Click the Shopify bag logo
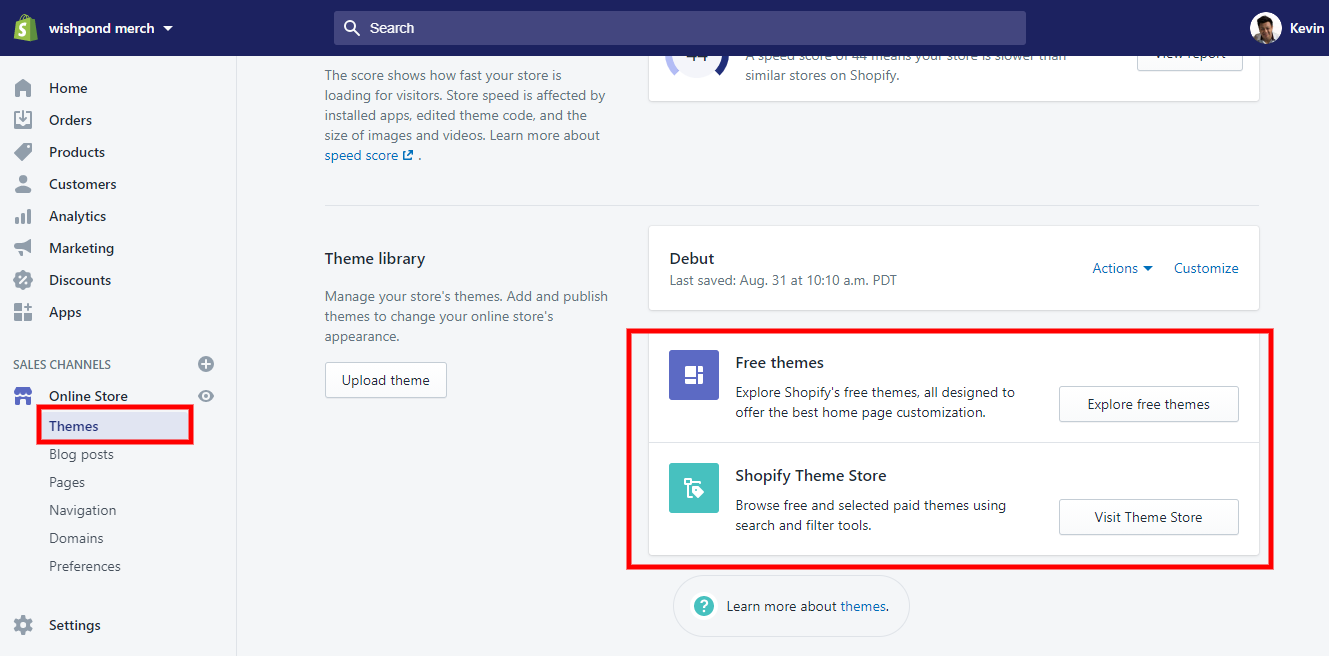 [x=25, y=28]
